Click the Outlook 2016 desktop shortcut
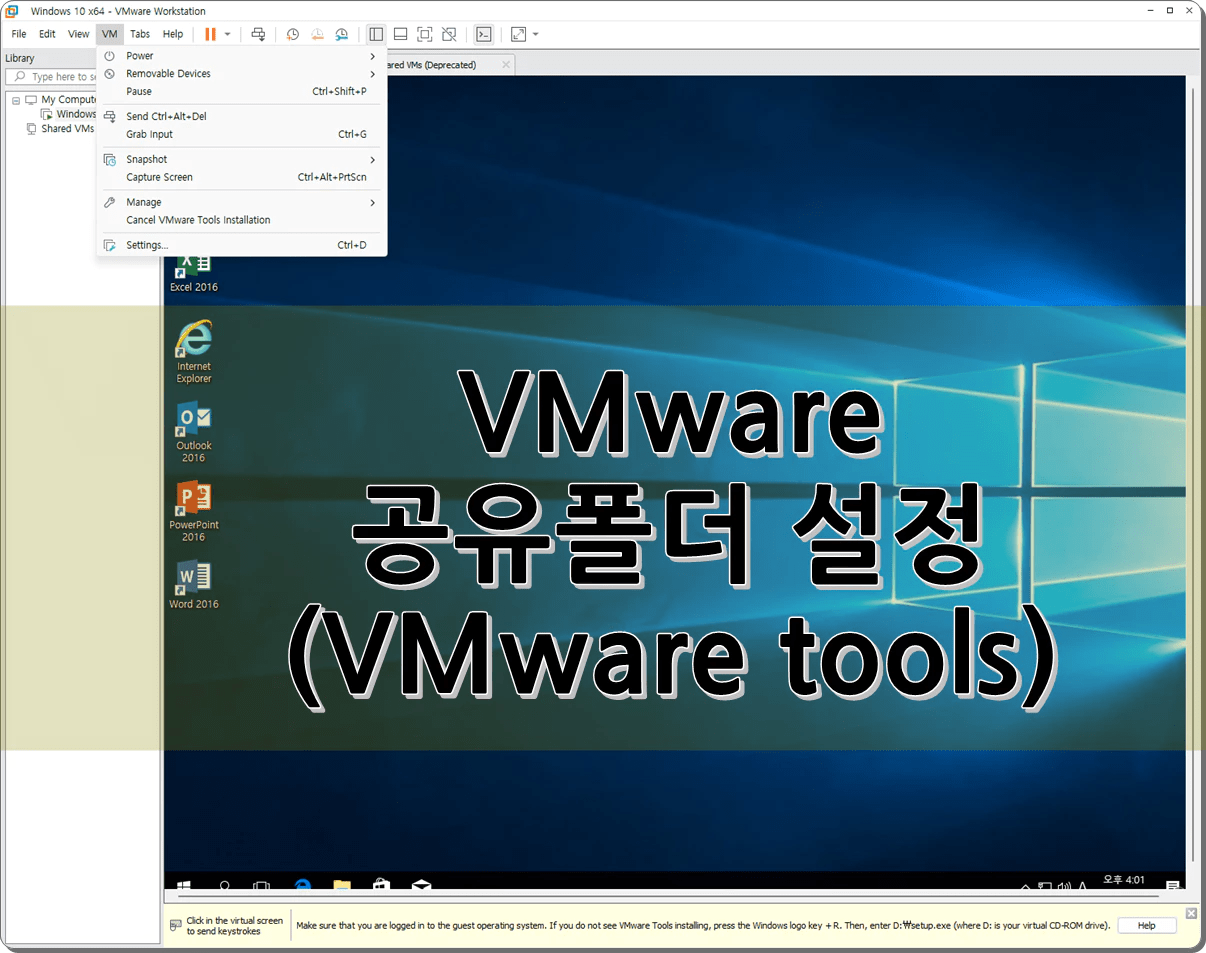 click(x=193, y=432)
